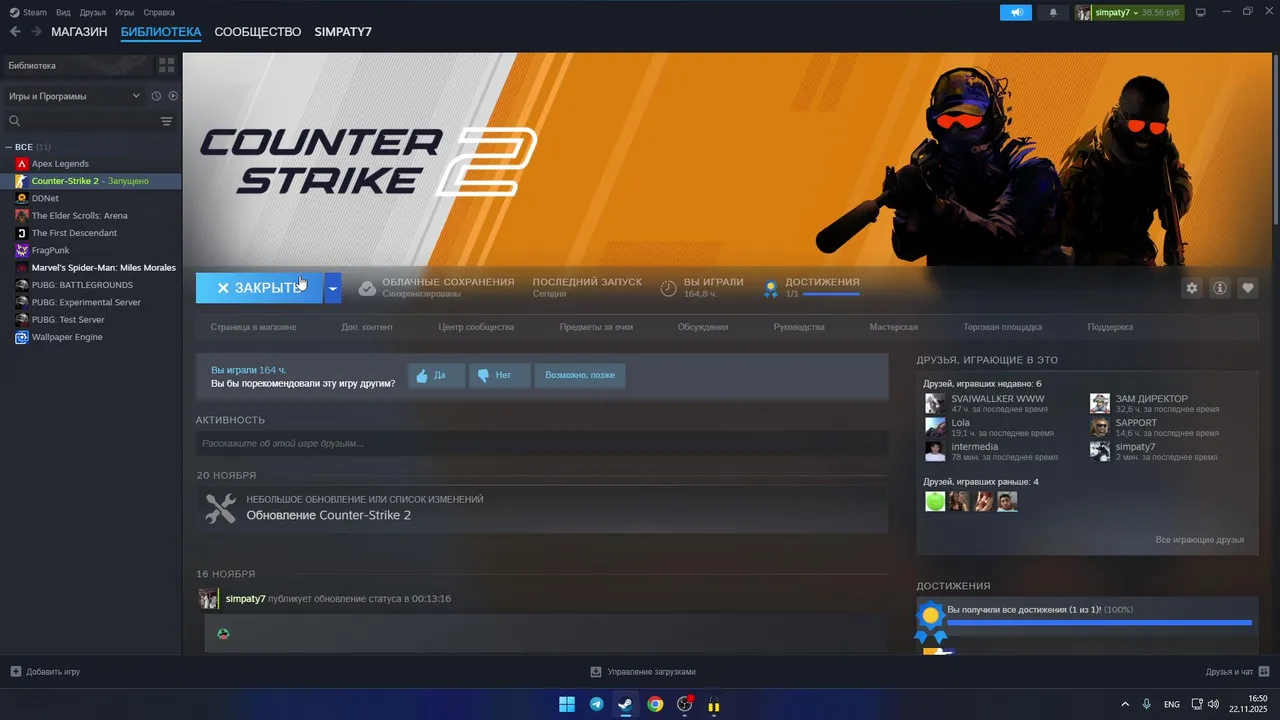
Task: Click the thumbs down Нет button
Action: click(x=499, y=376)
